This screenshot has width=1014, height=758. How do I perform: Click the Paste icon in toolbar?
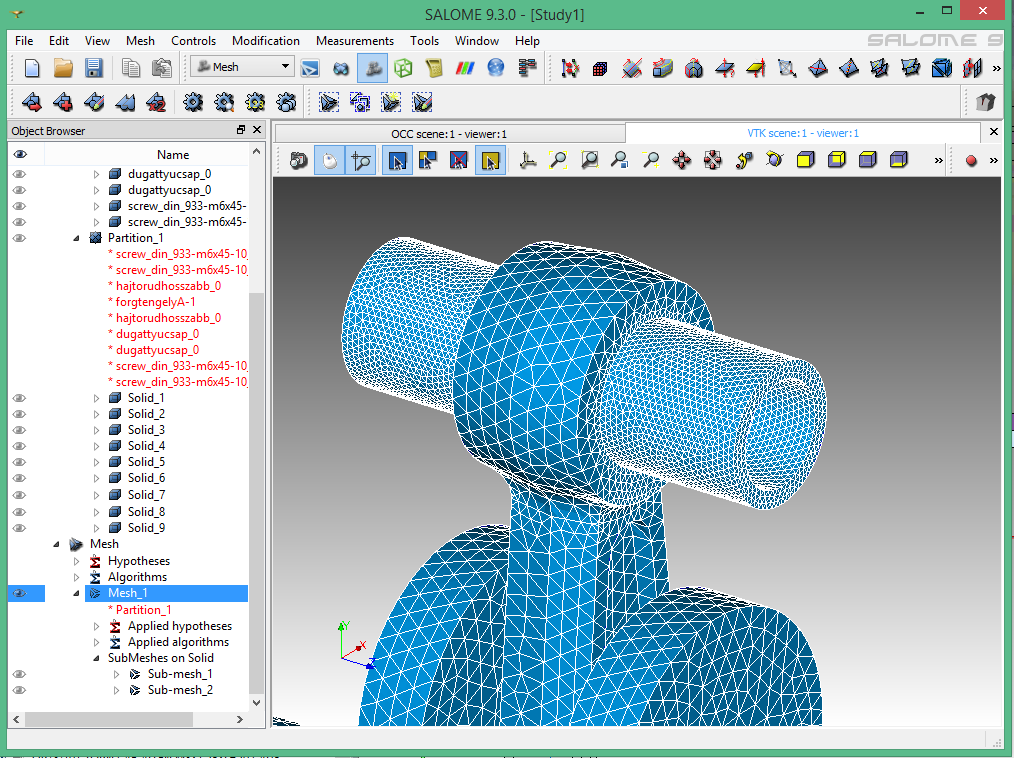[x=162, y=68]
